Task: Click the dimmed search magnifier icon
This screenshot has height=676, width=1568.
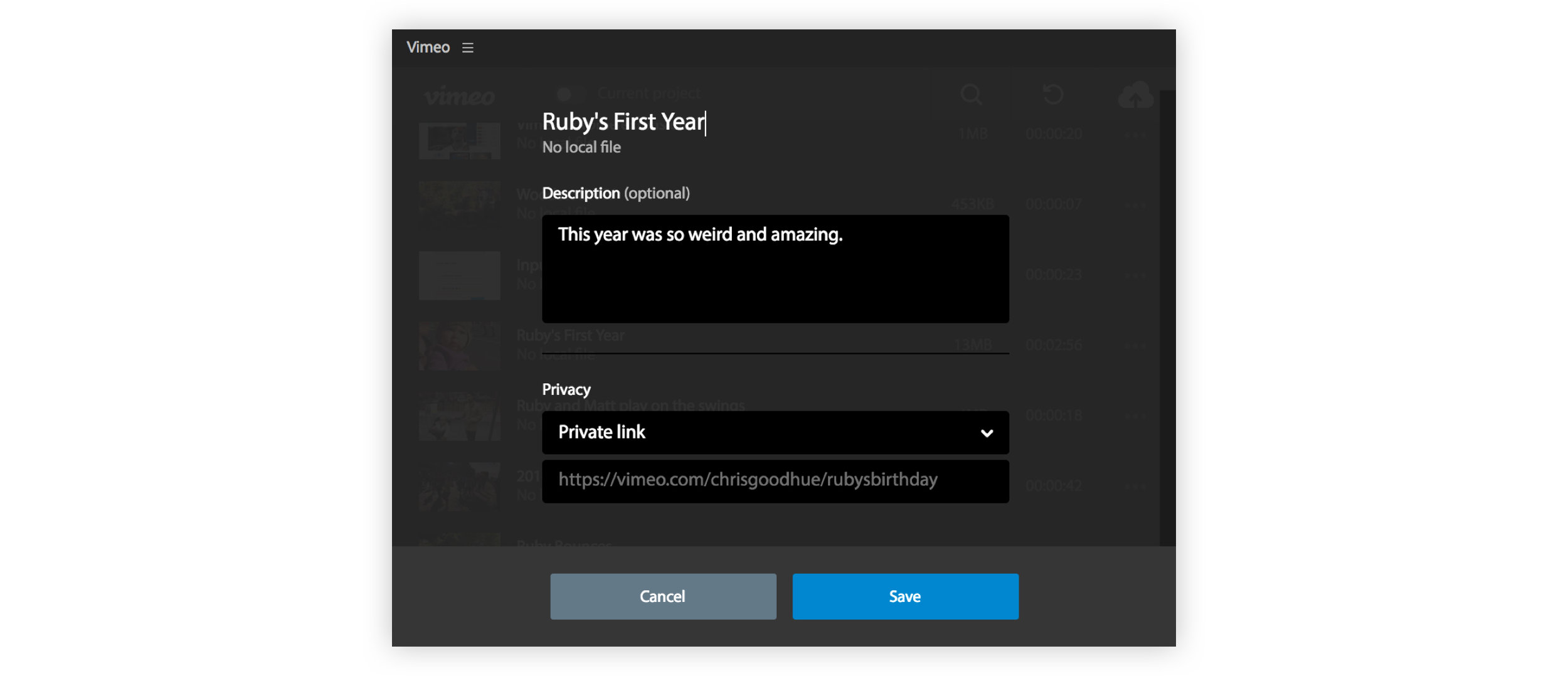Action: 971,94
